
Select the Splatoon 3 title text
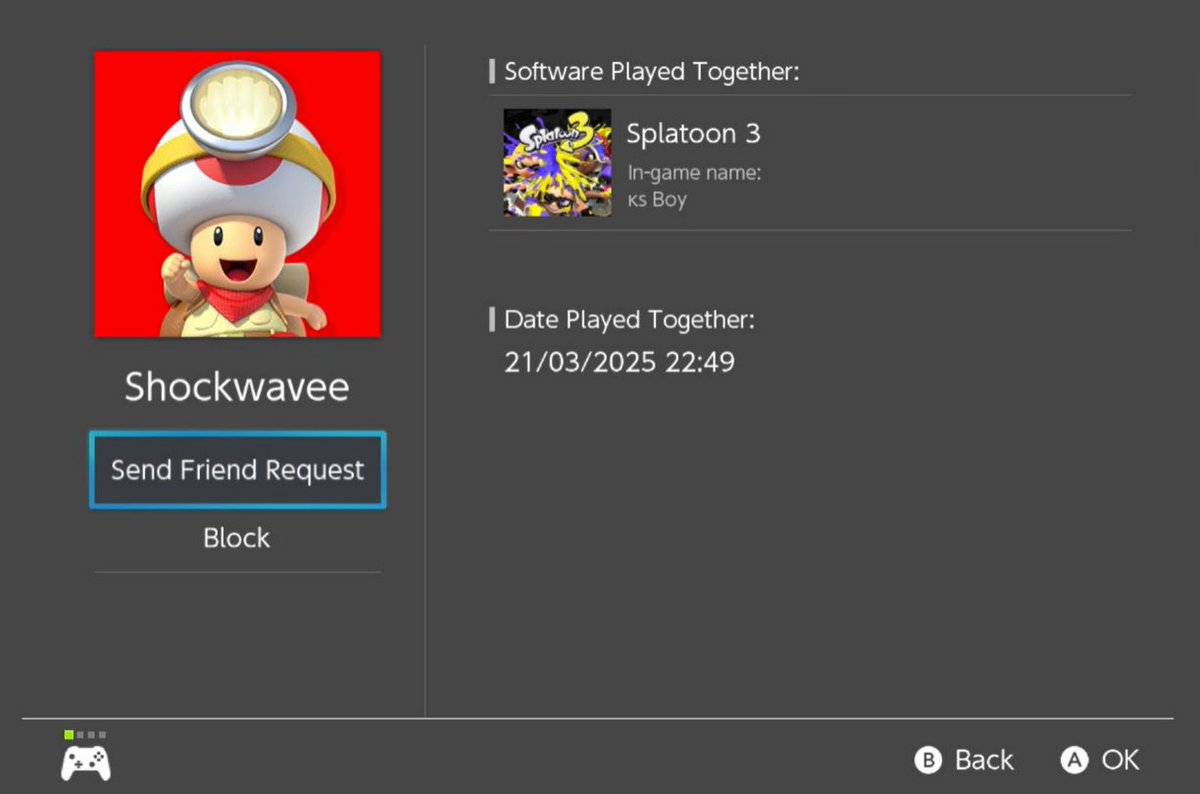[x=693, y=133]
